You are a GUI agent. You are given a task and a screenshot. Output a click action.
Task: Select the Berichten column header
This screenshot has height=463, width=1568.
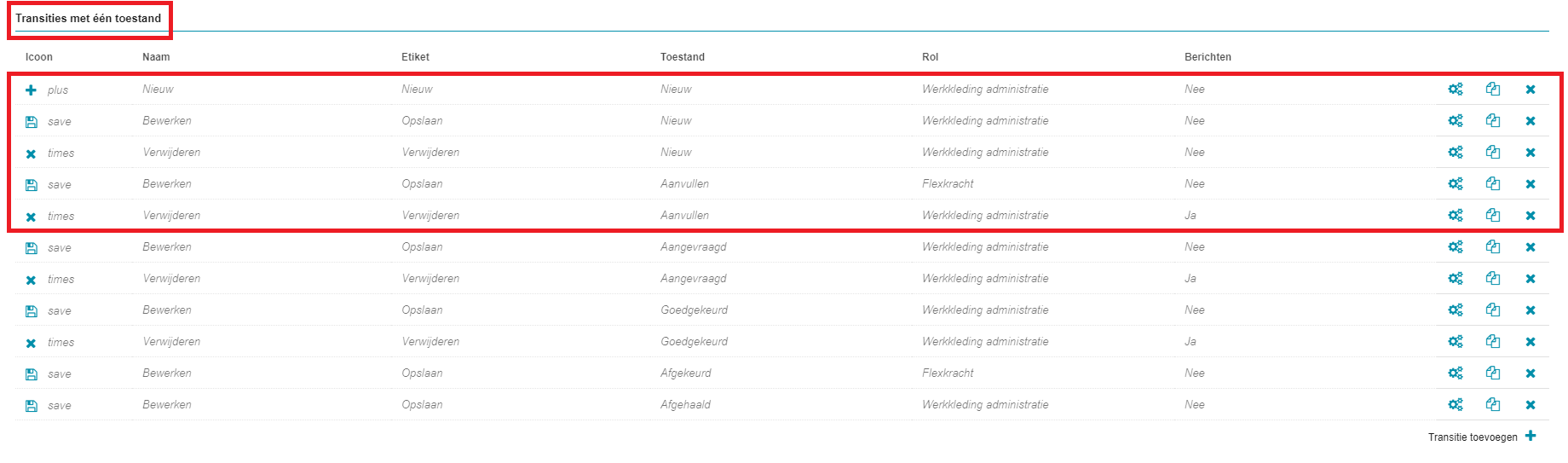pyautogui.click(x=1208, y=57)
